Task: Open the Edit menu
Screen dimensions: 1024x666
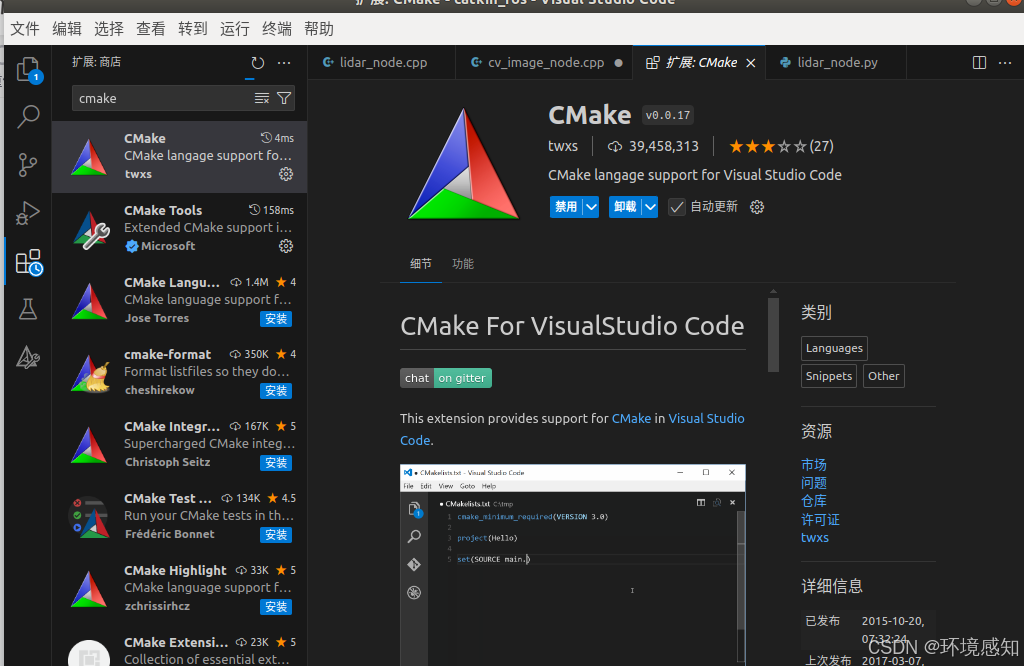Action: pos(67,29)
